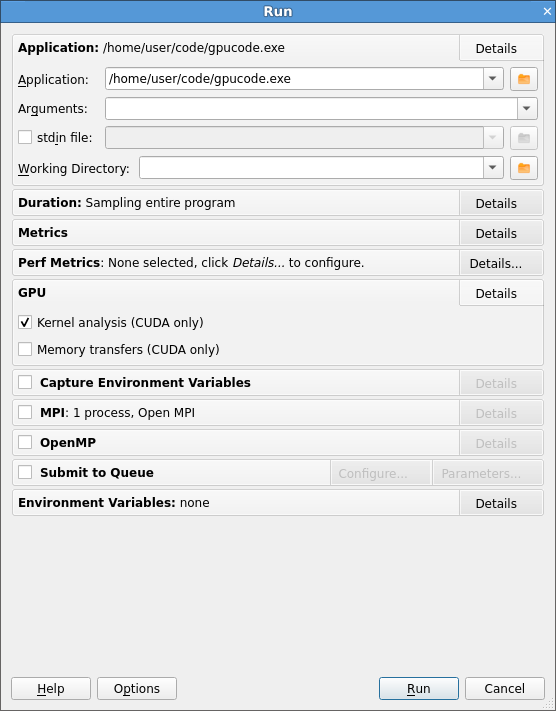Uncheck Kernel analysis (CUDA only)
Image resolution: width=556 pixels, height=711 pixels.
(25, 322)
